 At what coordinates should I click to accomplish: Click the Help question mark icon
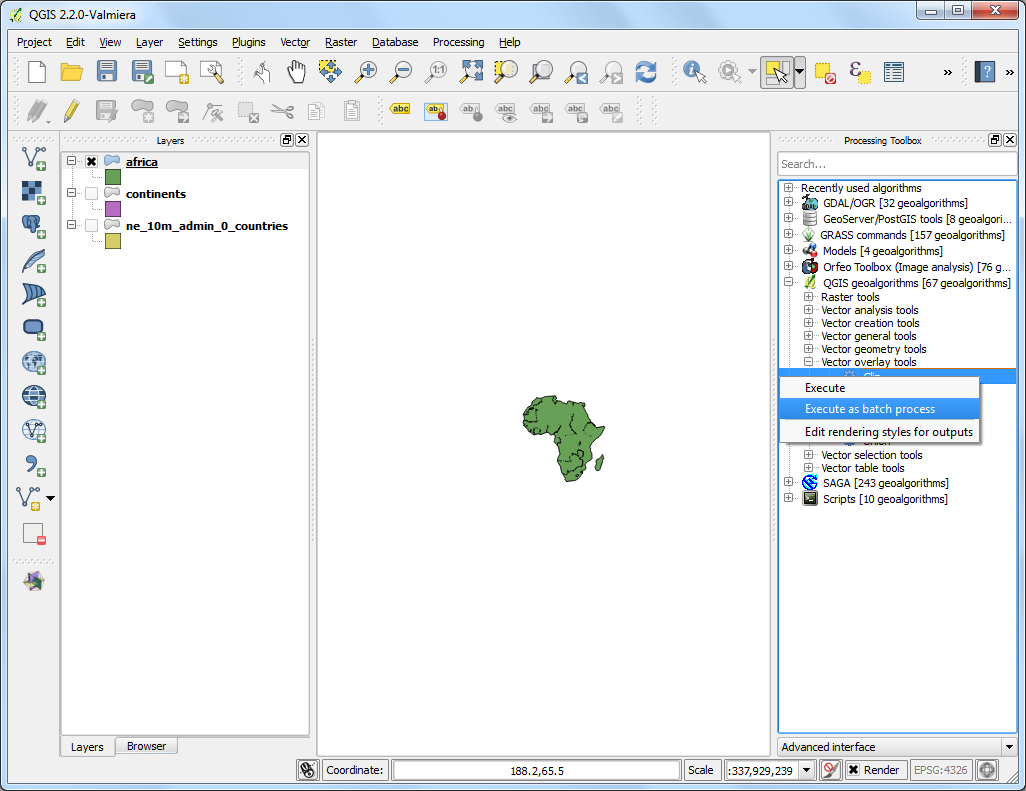click(x=985, y=71)
